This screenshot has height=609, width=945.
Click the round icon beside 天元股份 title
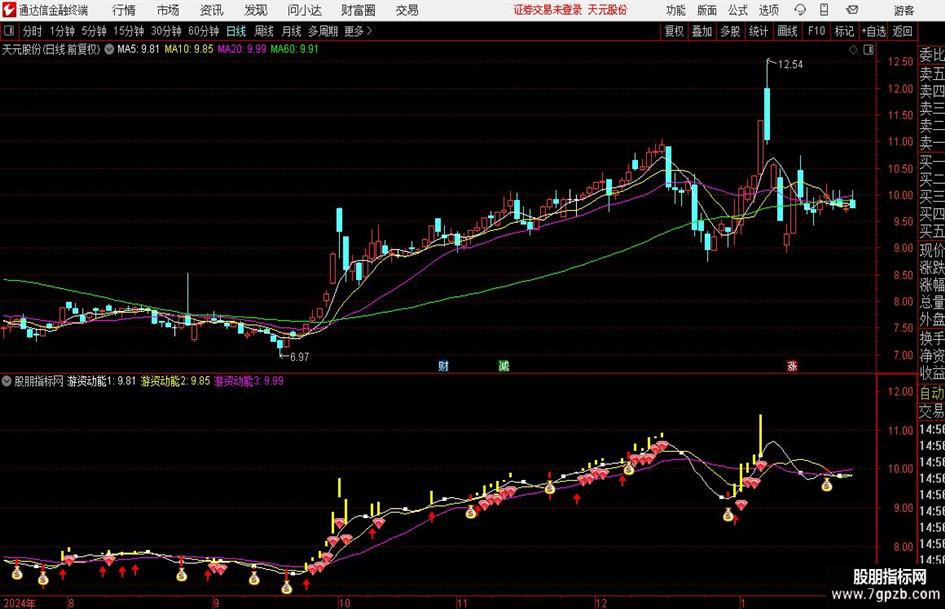(109, 49)
